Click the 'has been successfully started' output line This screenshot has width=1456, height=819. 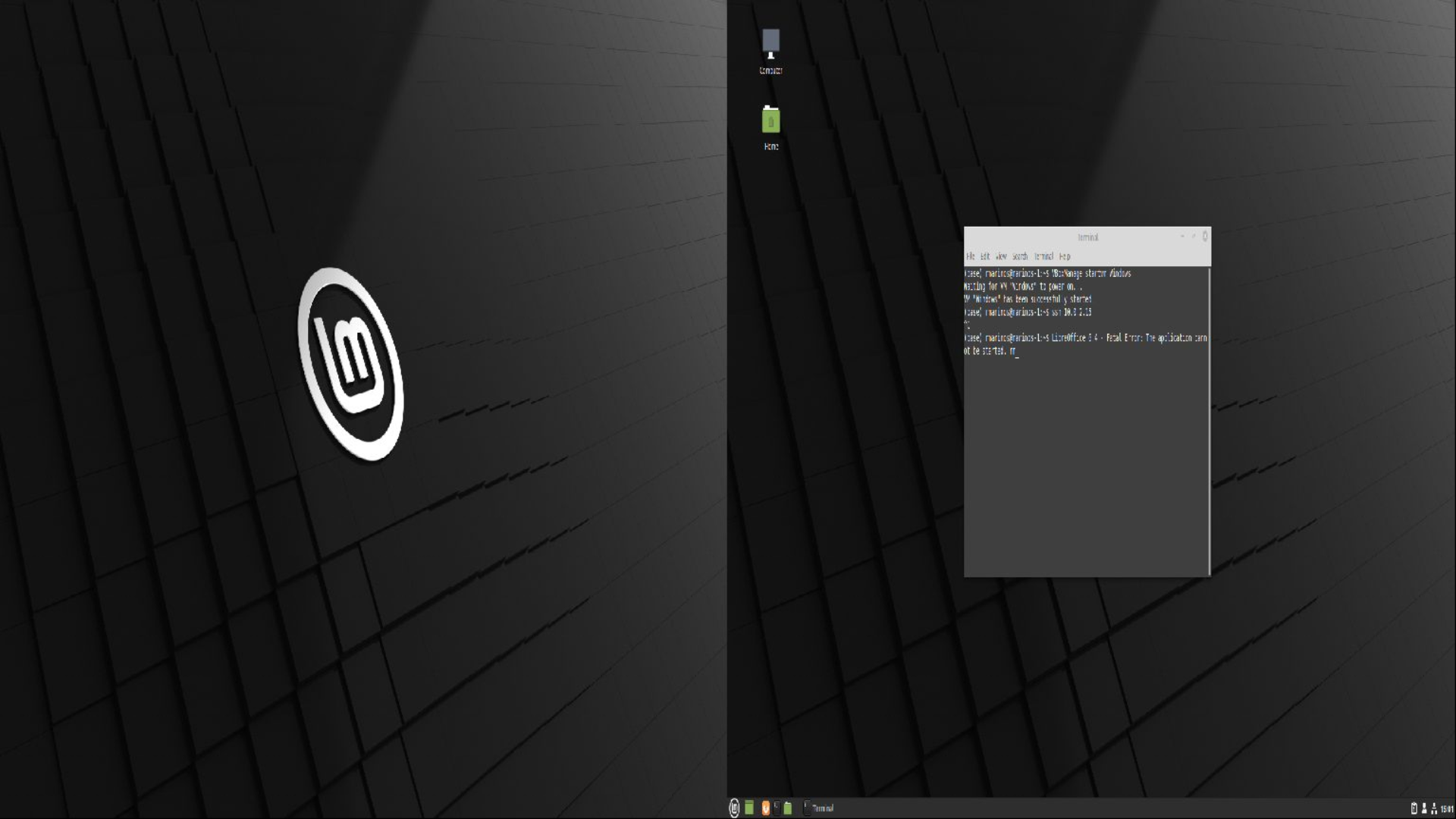pos(1028,300)
